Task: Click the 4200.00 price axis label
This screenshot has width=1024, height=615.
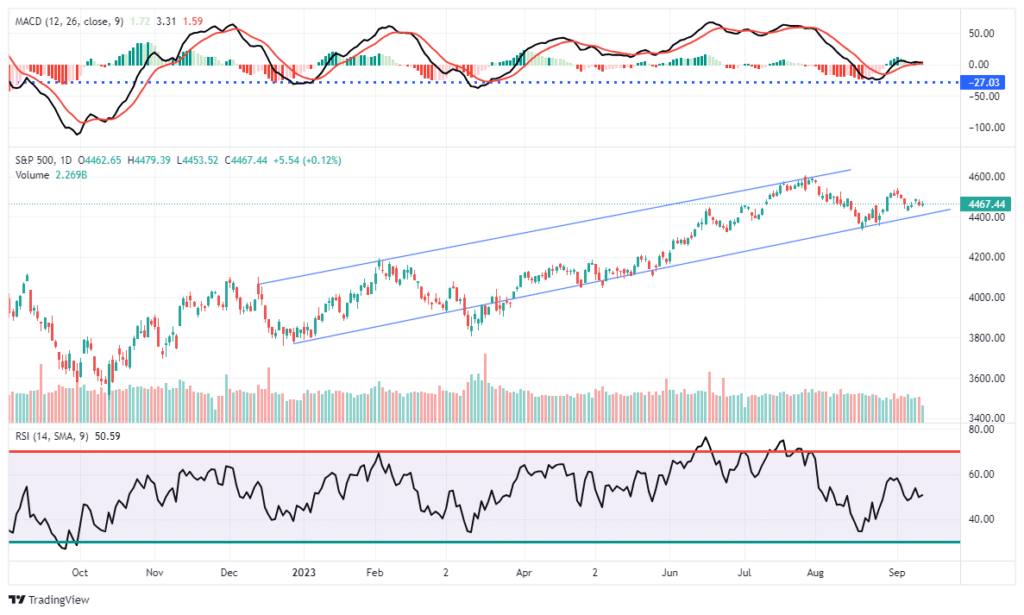Action: (x=986, y=257)
